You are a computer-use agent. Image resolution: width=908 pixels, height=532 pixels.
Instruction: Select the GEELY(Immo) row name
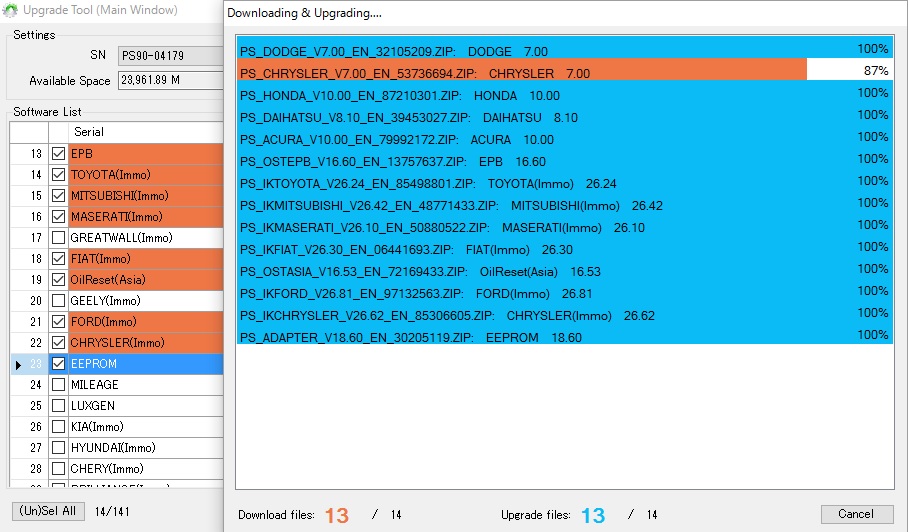(x=105, y=301)
